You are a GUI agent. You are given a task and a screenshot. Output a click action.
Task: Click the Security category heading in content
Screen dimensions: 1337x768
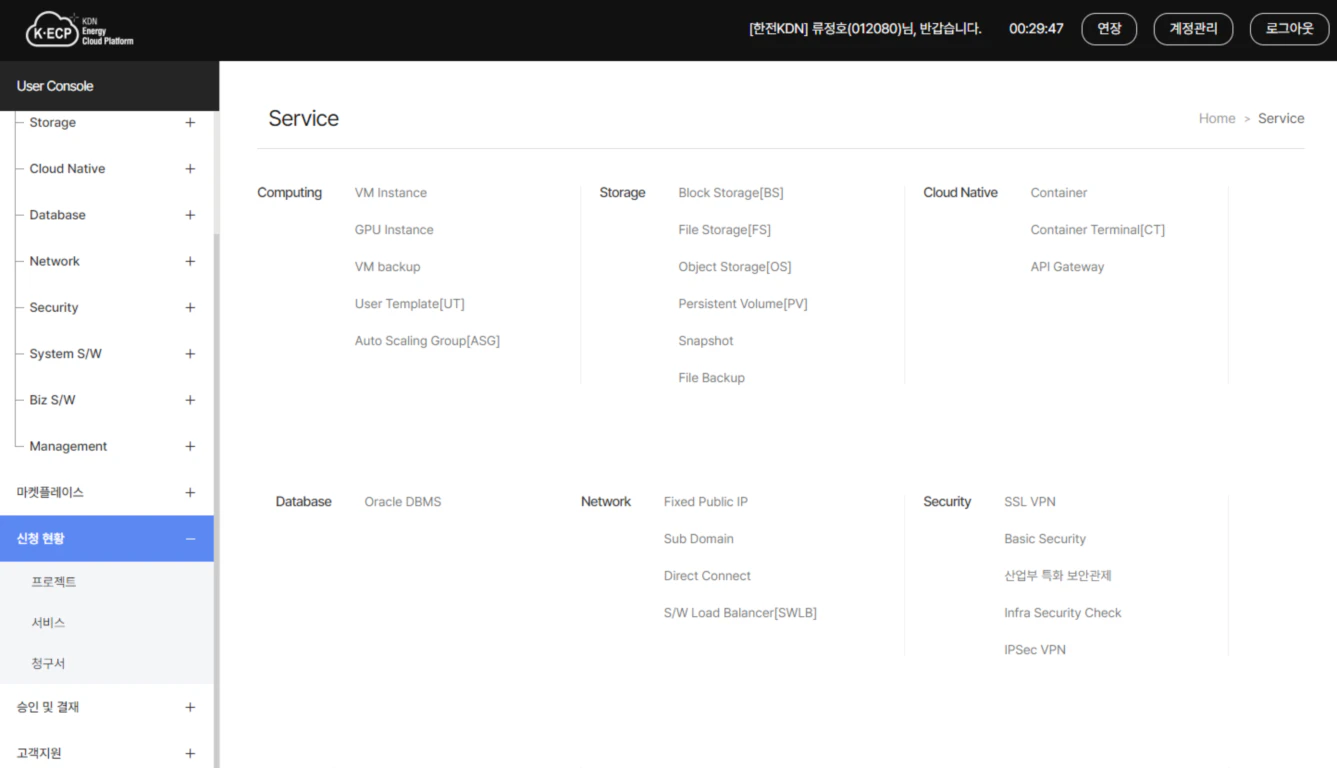click(x=947, y=502)
